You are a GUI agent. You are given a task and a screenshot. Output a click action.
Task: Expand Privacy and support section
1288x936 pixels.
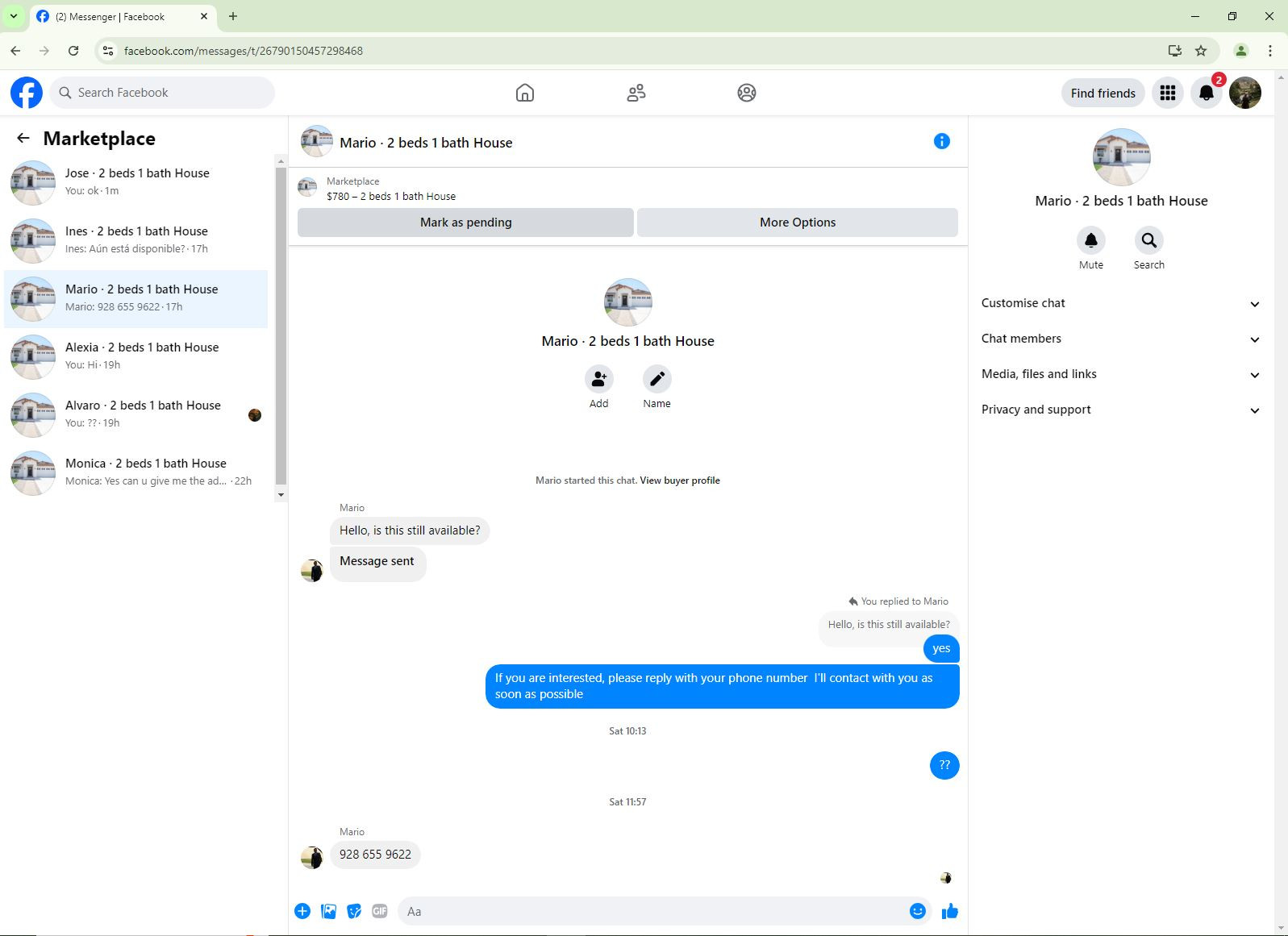pyautogui.click(x=1120, y=410)
